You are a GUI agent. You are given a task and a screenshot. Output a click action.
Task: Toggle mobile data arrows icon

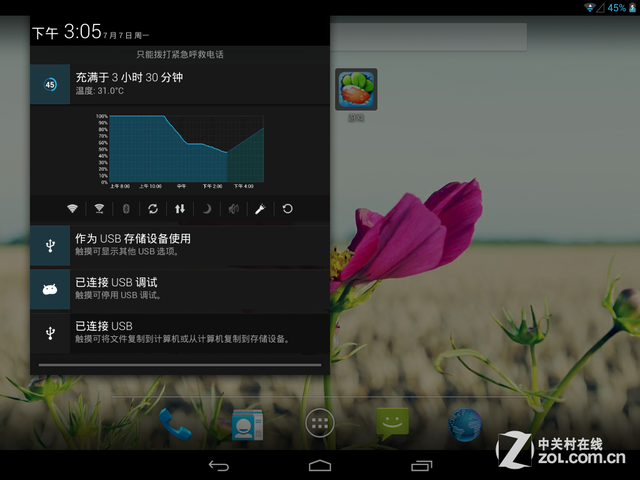click(x=180, y=208)
